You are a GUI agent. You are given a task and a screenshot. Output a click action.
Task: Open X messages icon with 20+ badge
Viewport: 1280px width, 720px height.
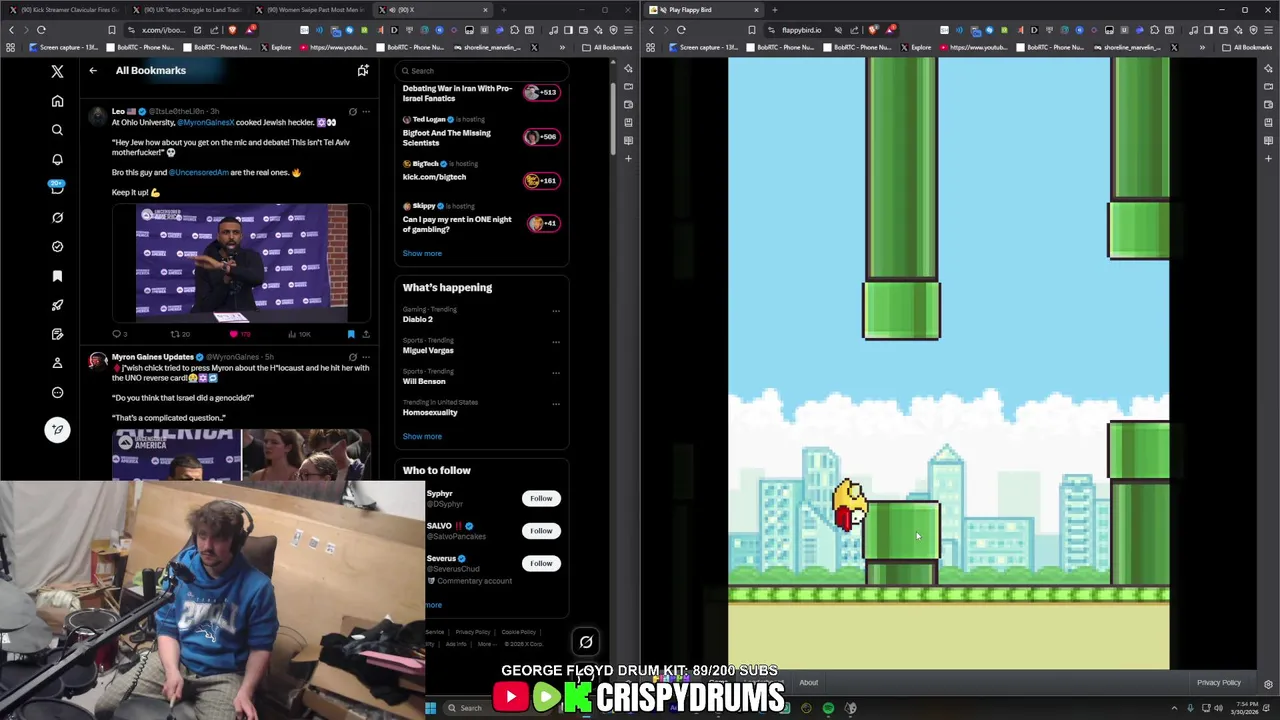[57, 187]
